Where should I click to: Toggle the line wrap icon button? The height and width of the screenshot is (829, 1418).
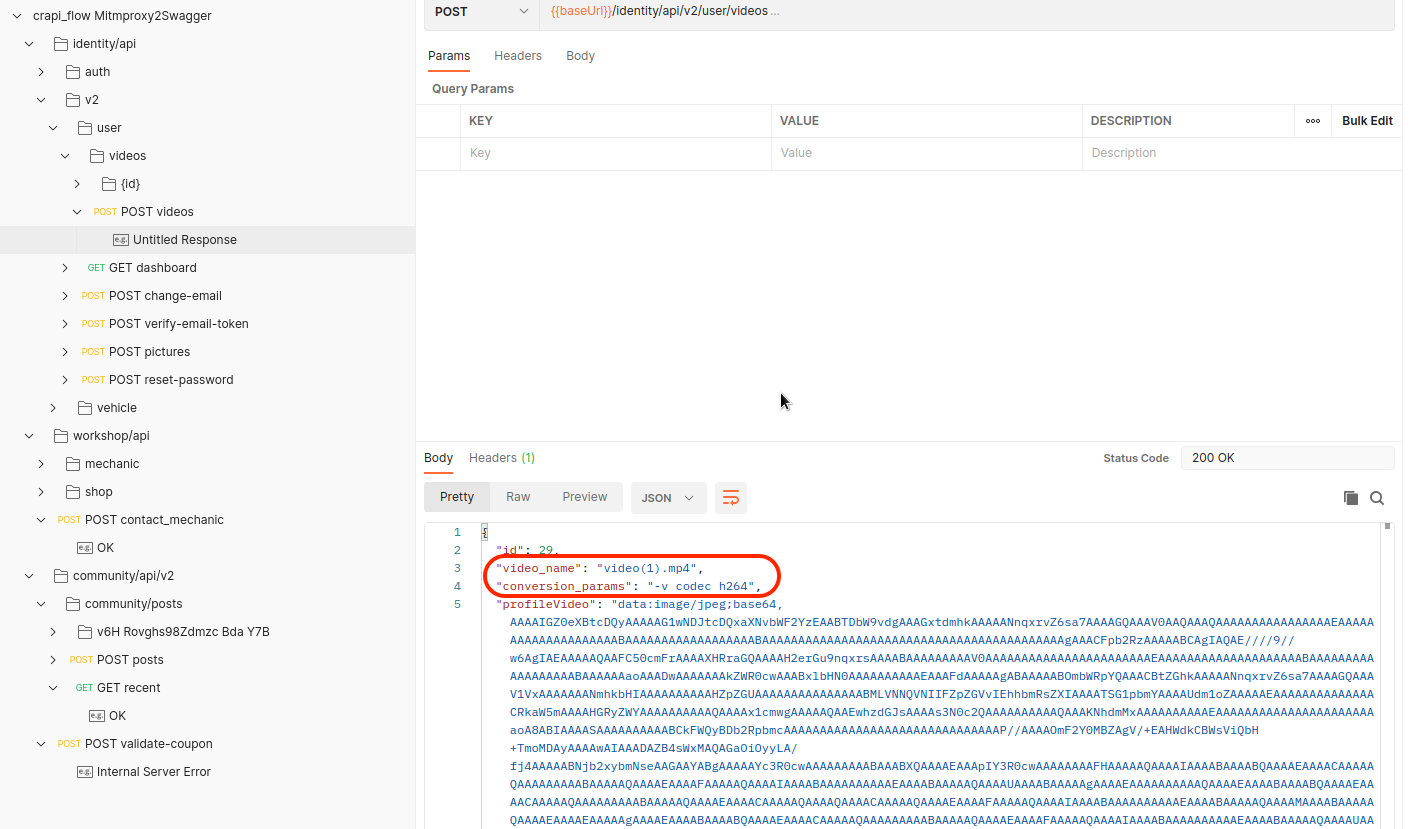coord(731,498)
